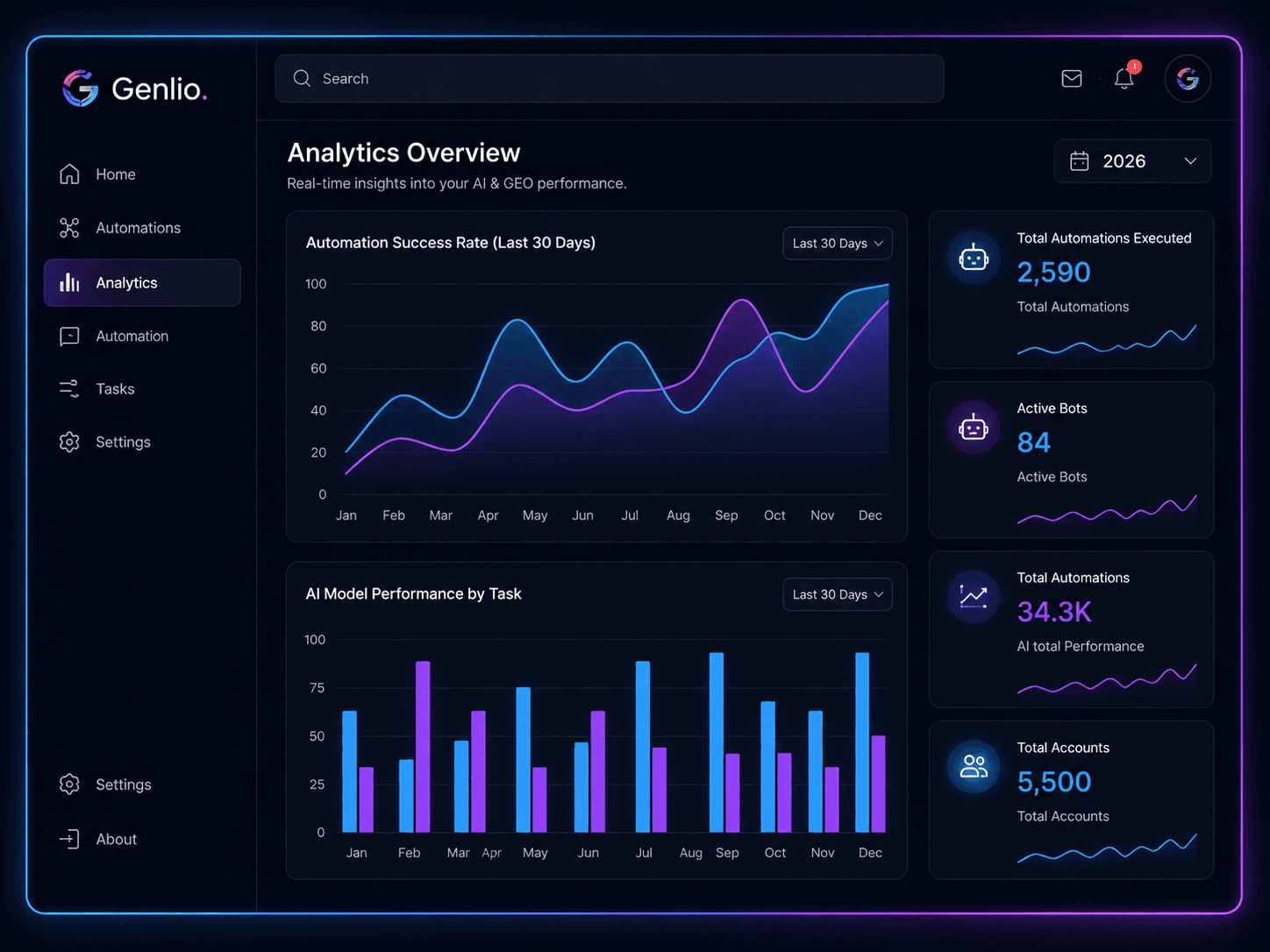Viewport: 1270px width, 952px height.
Task: Click the Analytics bar chart icon
Action: pos(69,282)
